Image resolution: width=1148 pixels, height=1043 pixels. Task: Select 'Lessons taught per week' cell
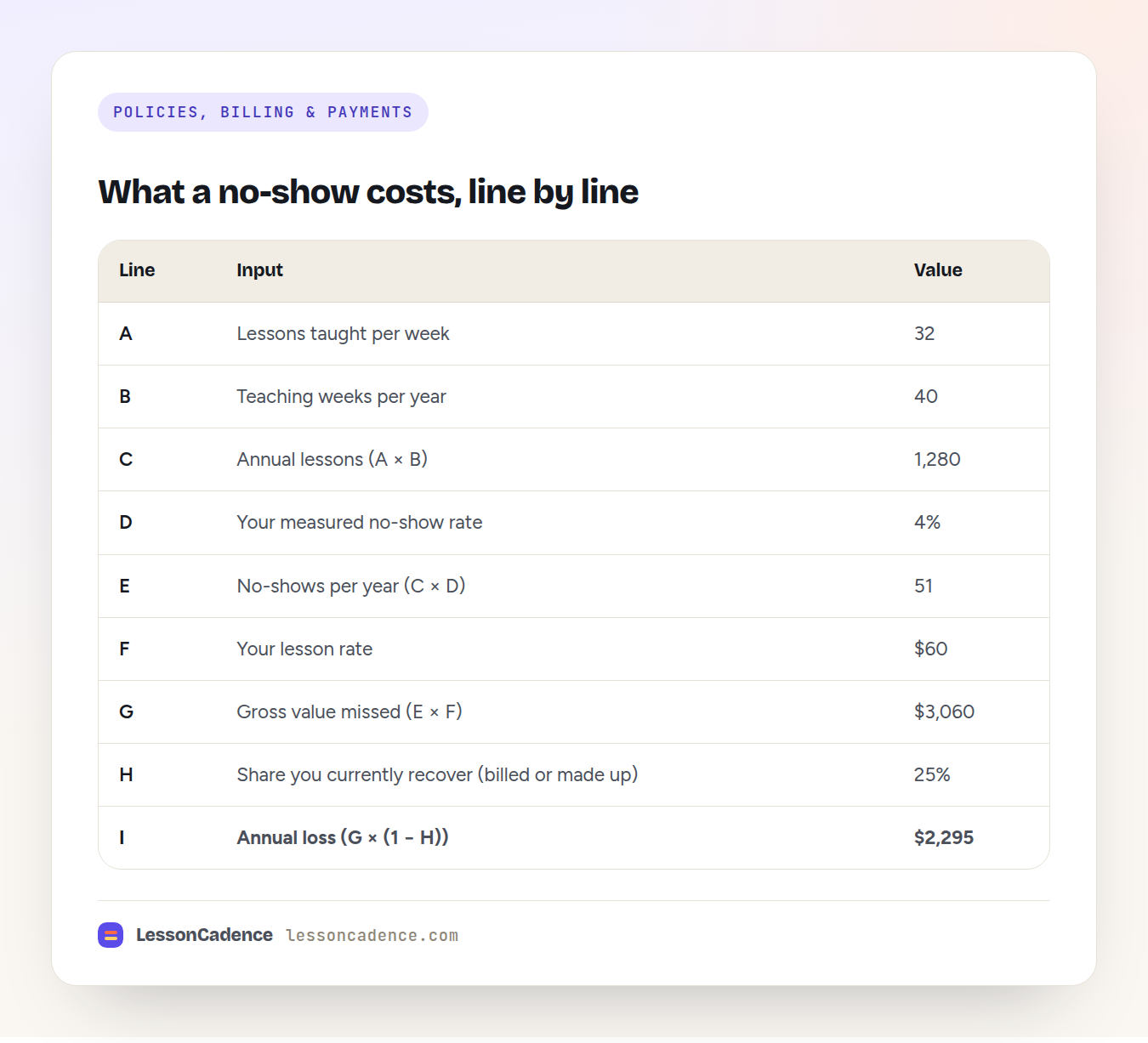pyautogui.click(x=343, y=334)
